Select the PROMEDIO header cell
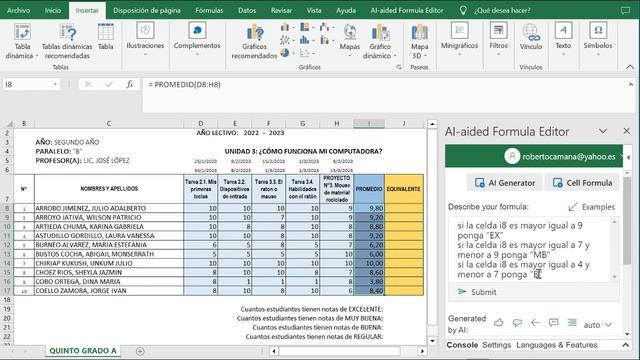This screenshot has height=360, width=640. point(369,189)
